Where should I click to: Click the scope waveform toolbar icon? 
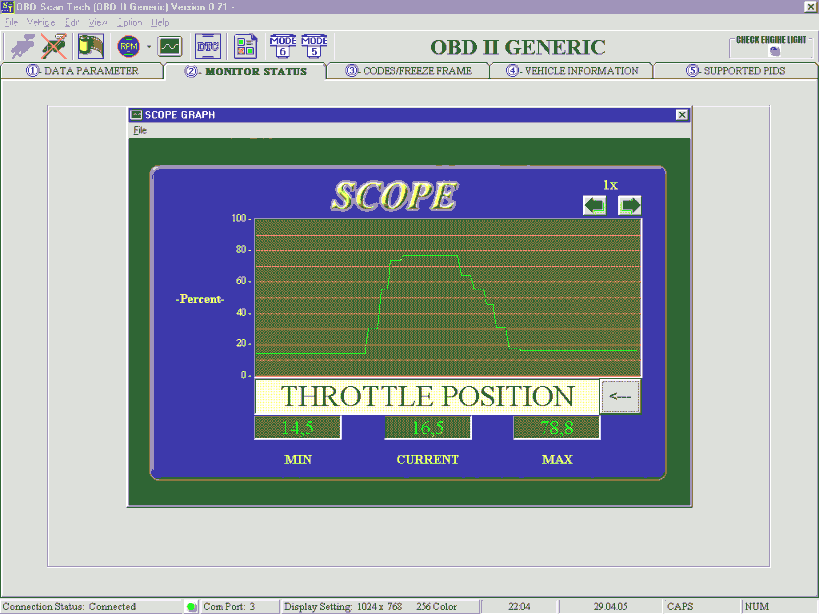[170, 46]
